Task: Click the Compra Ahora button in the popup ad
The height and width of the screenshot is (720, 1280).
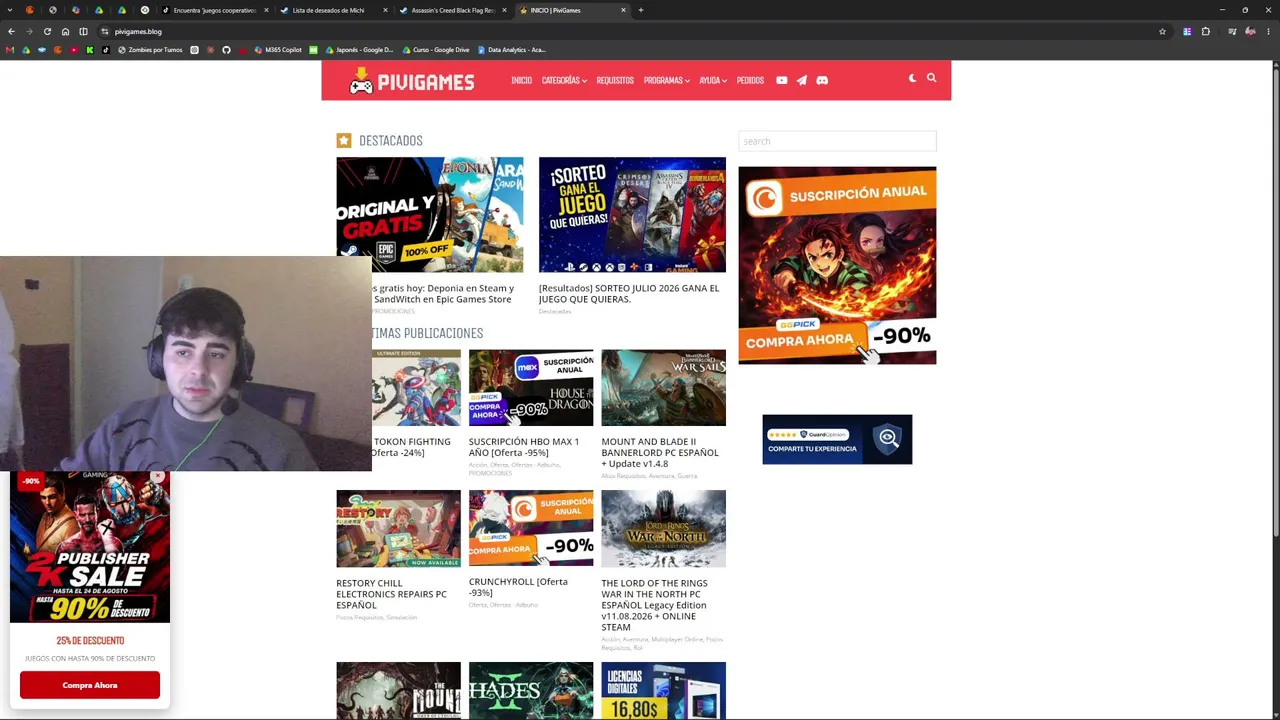Action: pyautogui.click(x=90, y=685)
